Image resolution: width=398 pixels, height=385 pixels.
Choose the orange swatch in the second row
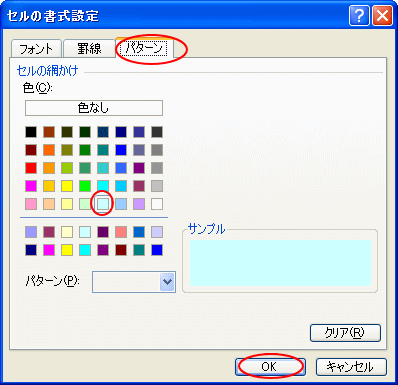click(49, 150)
